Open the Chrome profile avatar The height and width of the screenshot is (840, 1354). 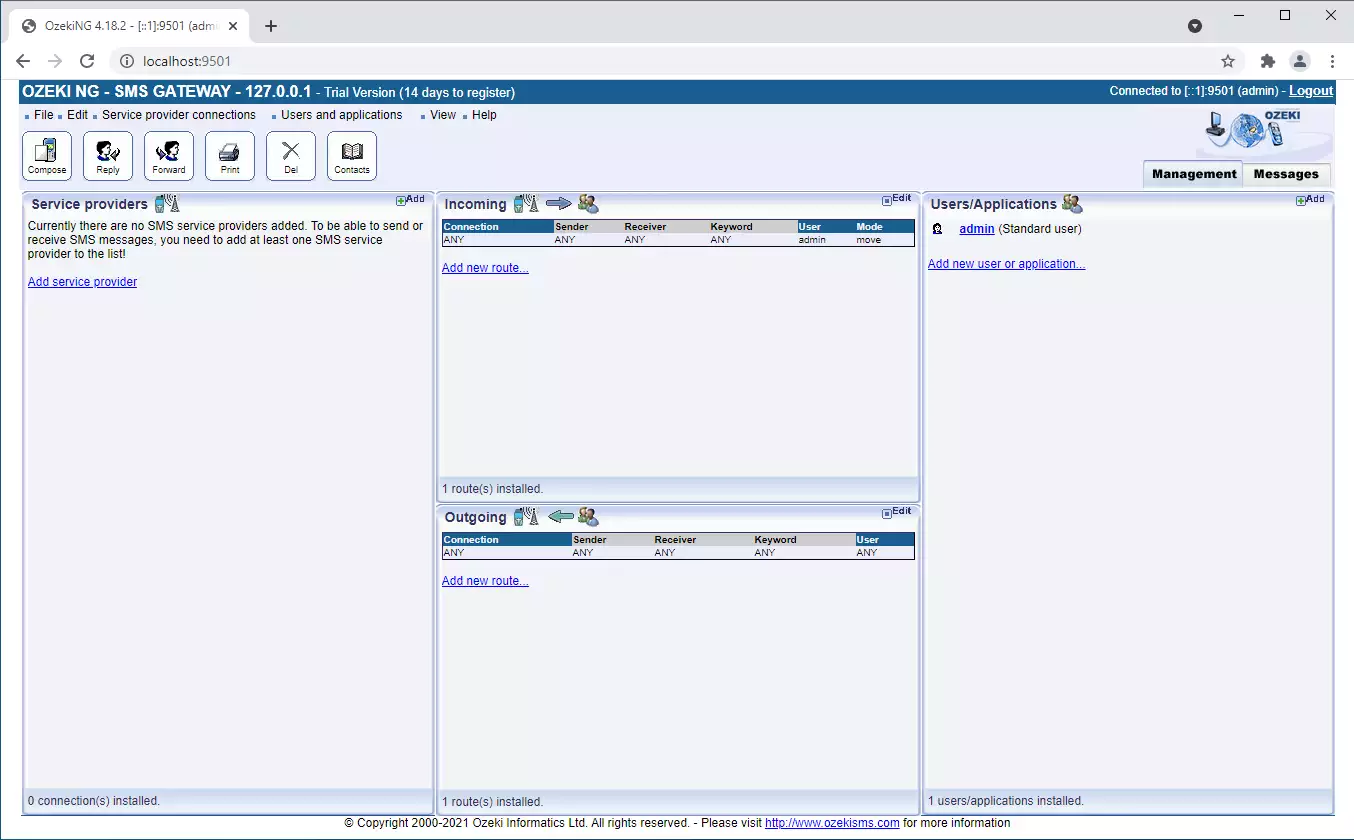(x=1299, y=61)
